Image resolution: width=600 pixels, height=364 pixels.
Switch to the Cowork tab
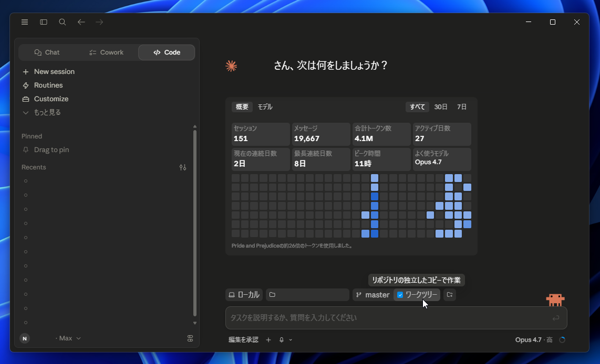tap(106, 52)
